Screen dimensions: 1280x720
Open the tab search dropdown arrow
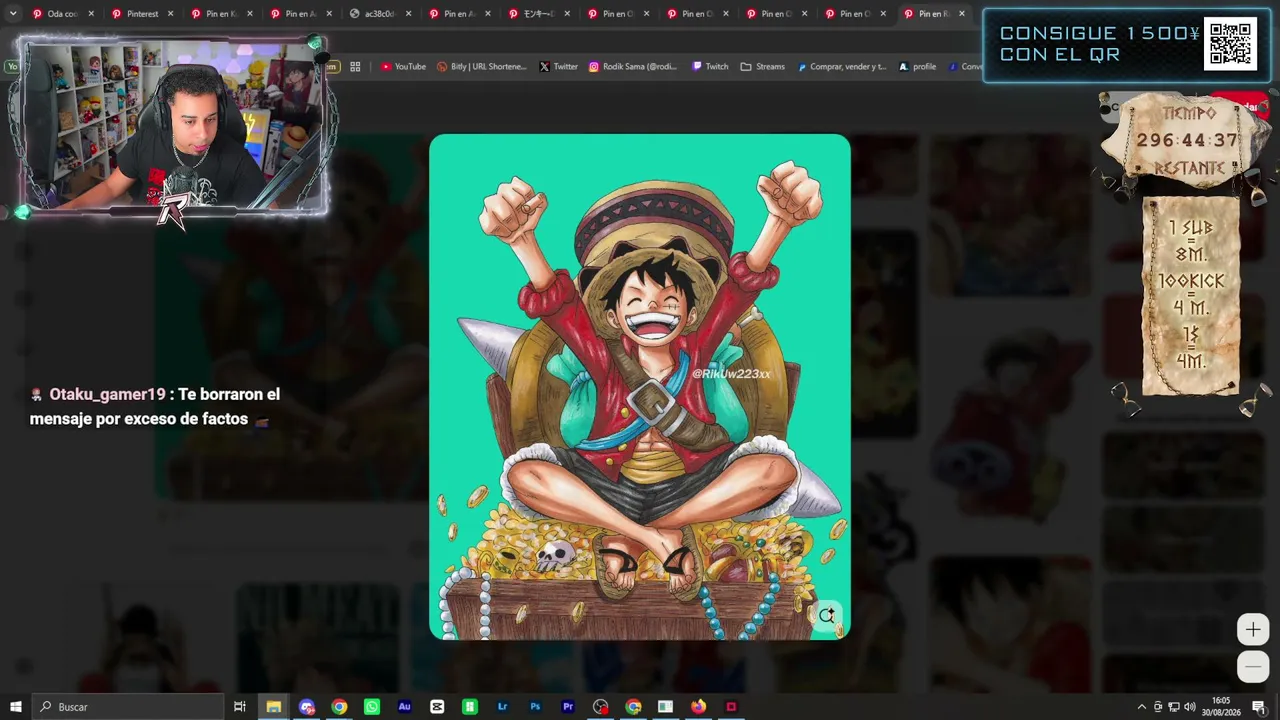[13, 14]
